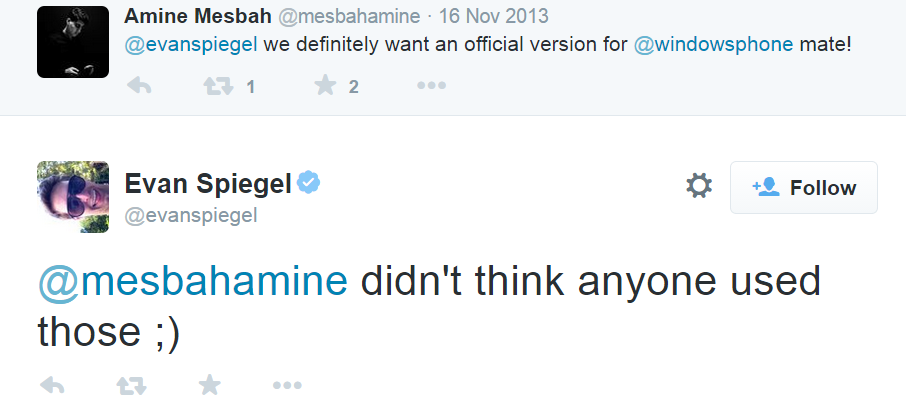
Task: Open Amine Mesbah's name link
Action: [198, 16]
